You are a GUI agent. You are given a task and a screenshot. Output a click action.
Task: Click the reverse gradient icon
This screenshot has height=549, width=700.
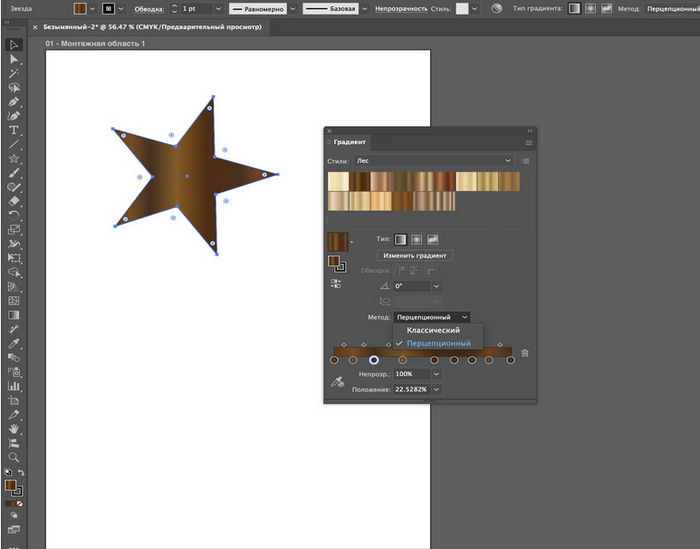click(336, 284)
